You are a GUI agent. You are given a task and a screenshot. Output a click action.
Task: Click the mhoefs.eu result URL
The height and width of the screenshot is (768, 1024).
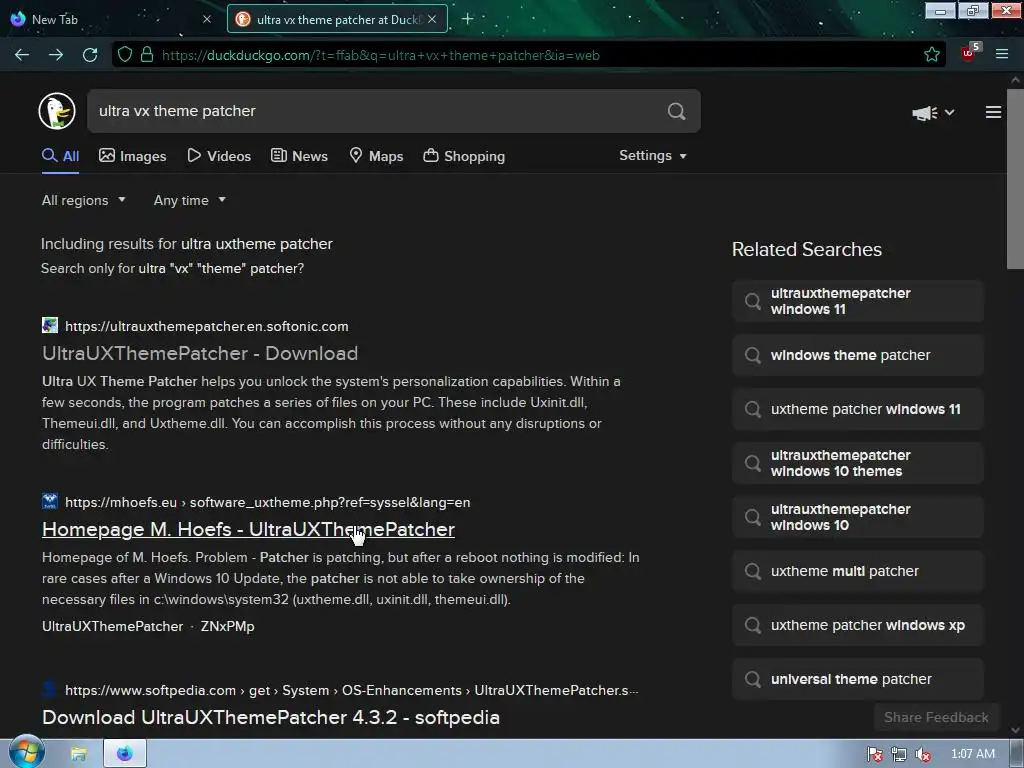pyautogui.click(x=267, y=502)
